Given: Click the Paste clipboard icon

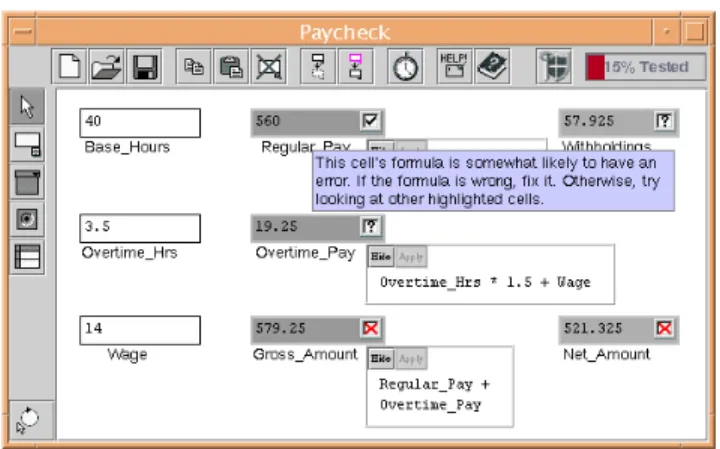Looking at the screenshot, I should 231,67.
